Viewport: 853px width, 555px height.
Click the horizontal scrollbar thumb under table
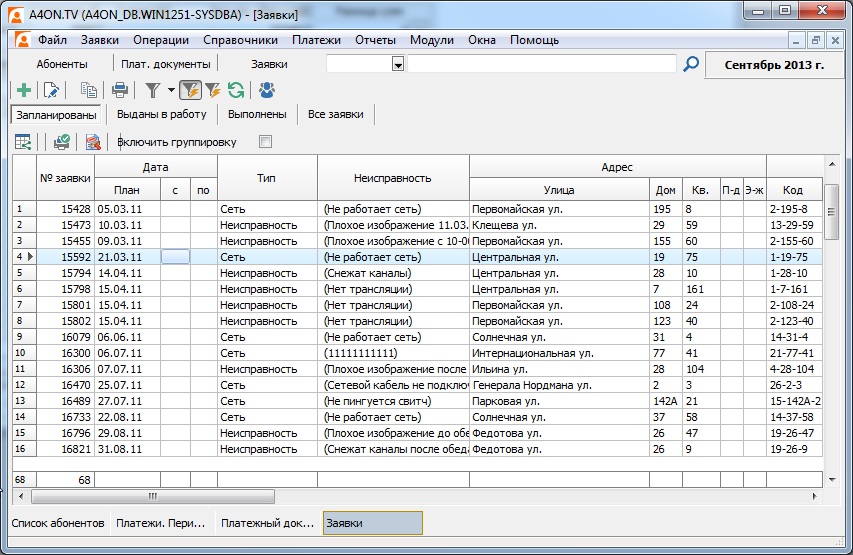pyautogui.click(x=153, y=495)
